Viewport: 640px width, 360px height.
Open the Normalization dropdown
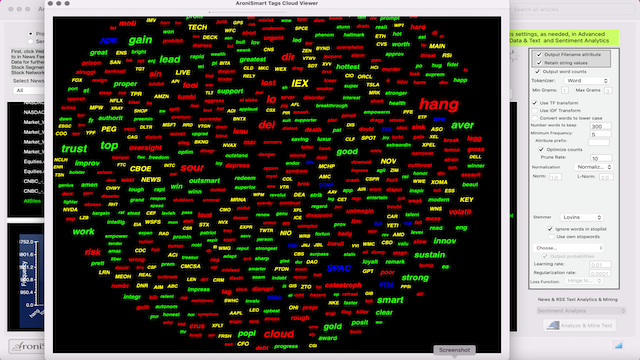[x=593, y=167]
